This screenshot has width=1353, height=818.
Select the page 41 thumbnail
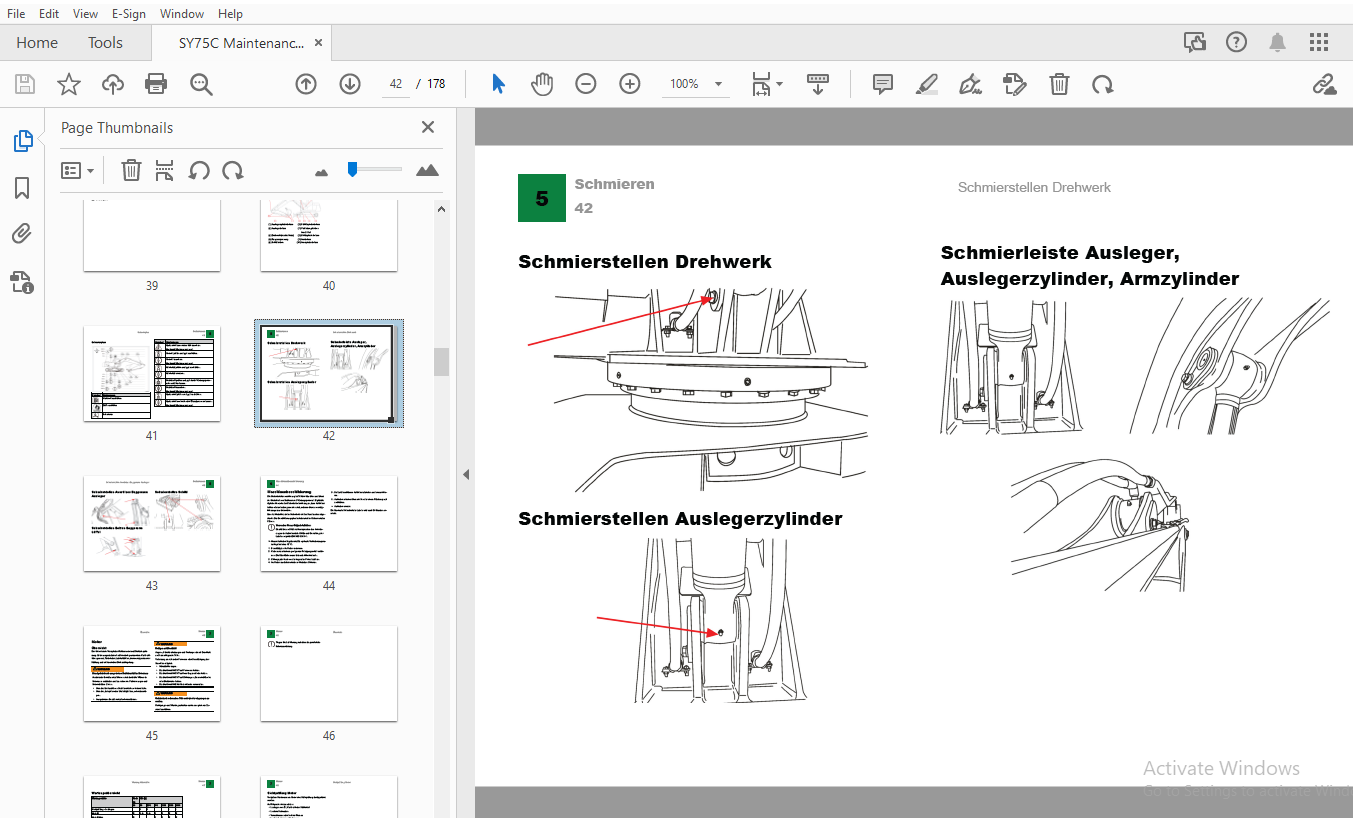151,373
